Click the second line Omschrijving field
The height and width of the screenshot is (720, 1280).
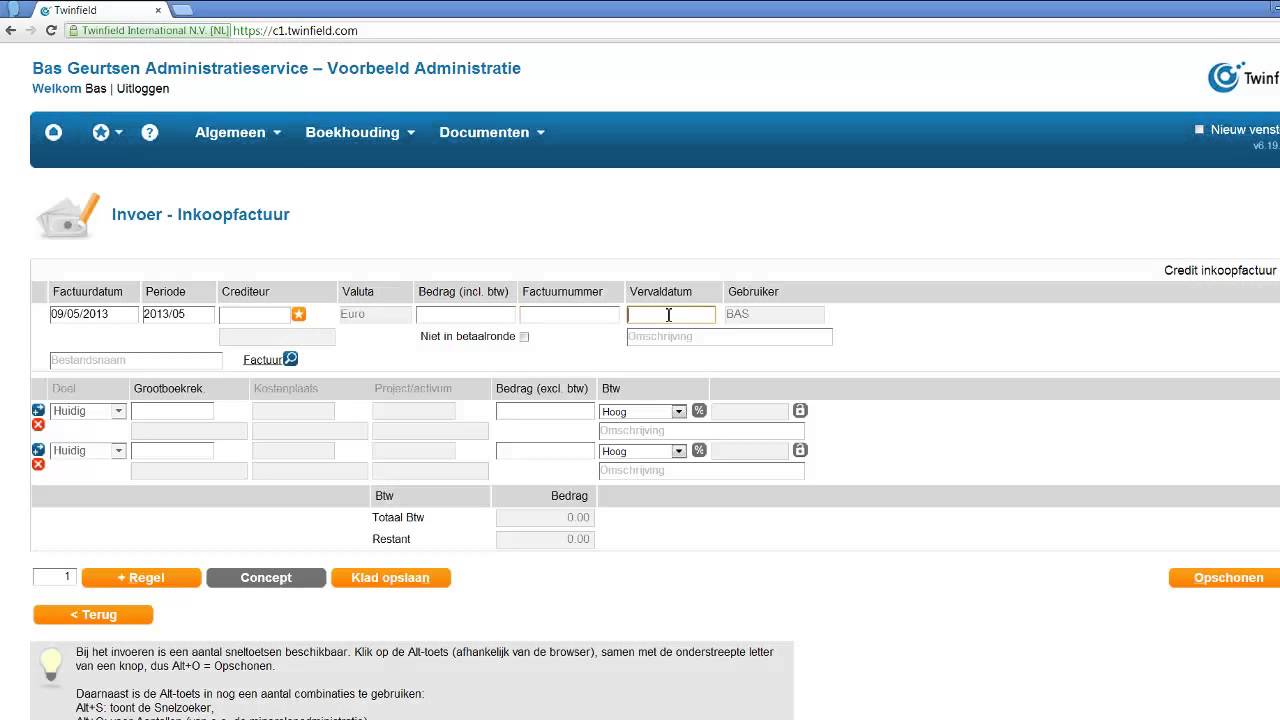pyautogui.click(x=702, y=471)
